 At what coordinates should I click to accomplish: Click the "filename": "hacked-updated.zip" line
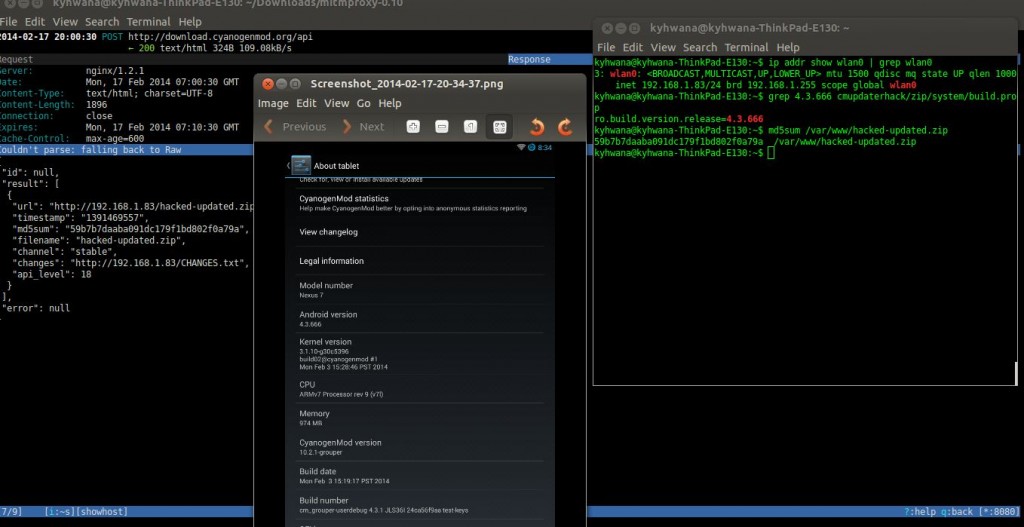[x=98, y=240]
